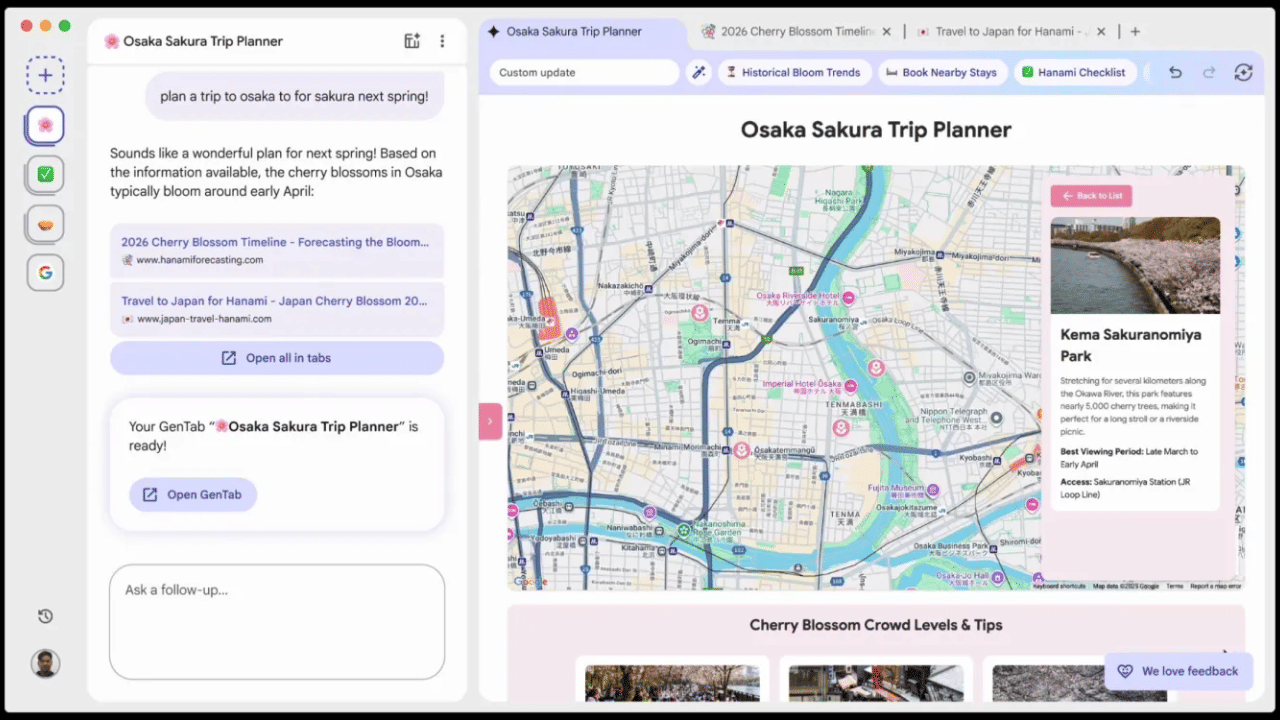Open the hanamiforecasting.com source link
Screen dimensions: 1280x720
point(276,250)
